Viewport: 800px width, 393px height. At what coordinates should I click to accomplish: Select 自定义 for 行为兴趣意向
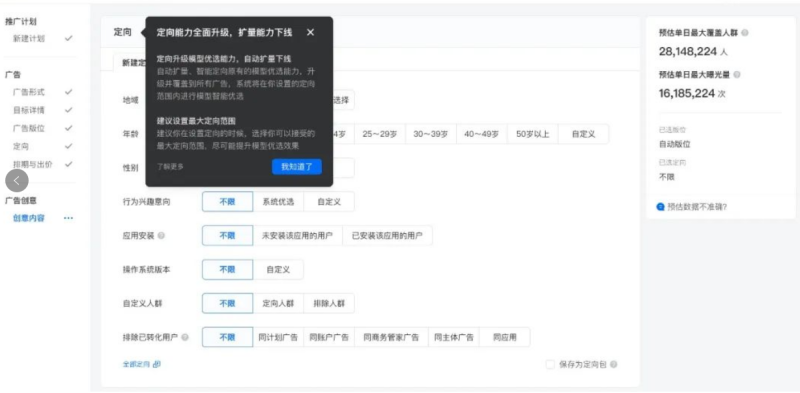coord(329,202)
